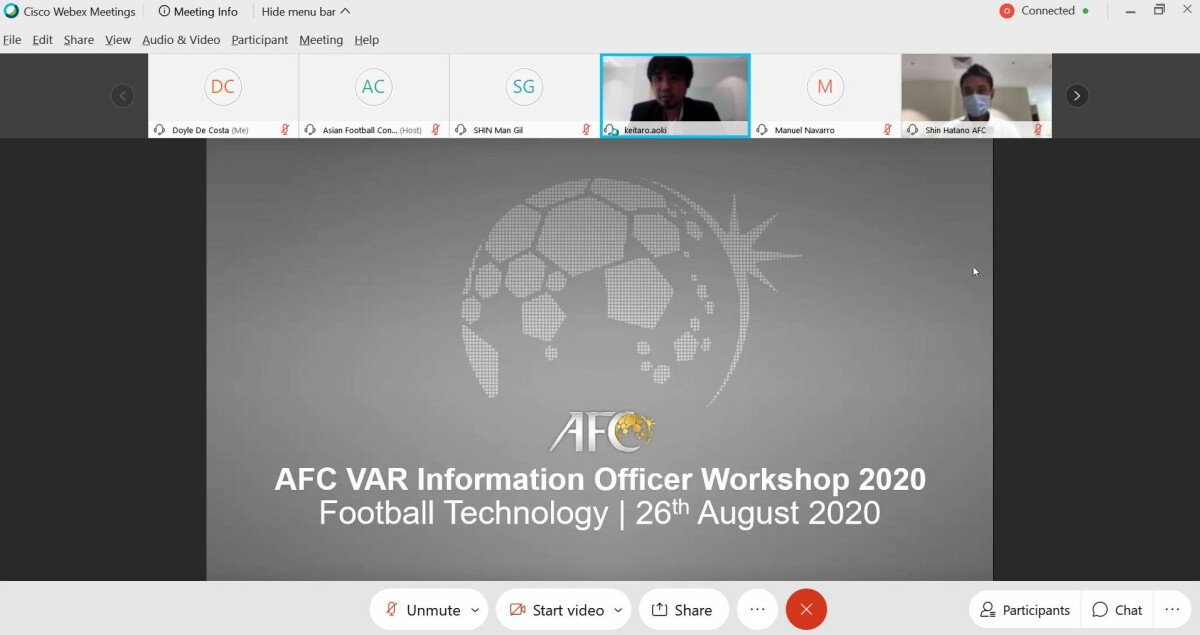Image resolution: width=1200 pixels, height=635 pixels.
Task: Click Hide menu bar toggle
Action: pos(306,12)
